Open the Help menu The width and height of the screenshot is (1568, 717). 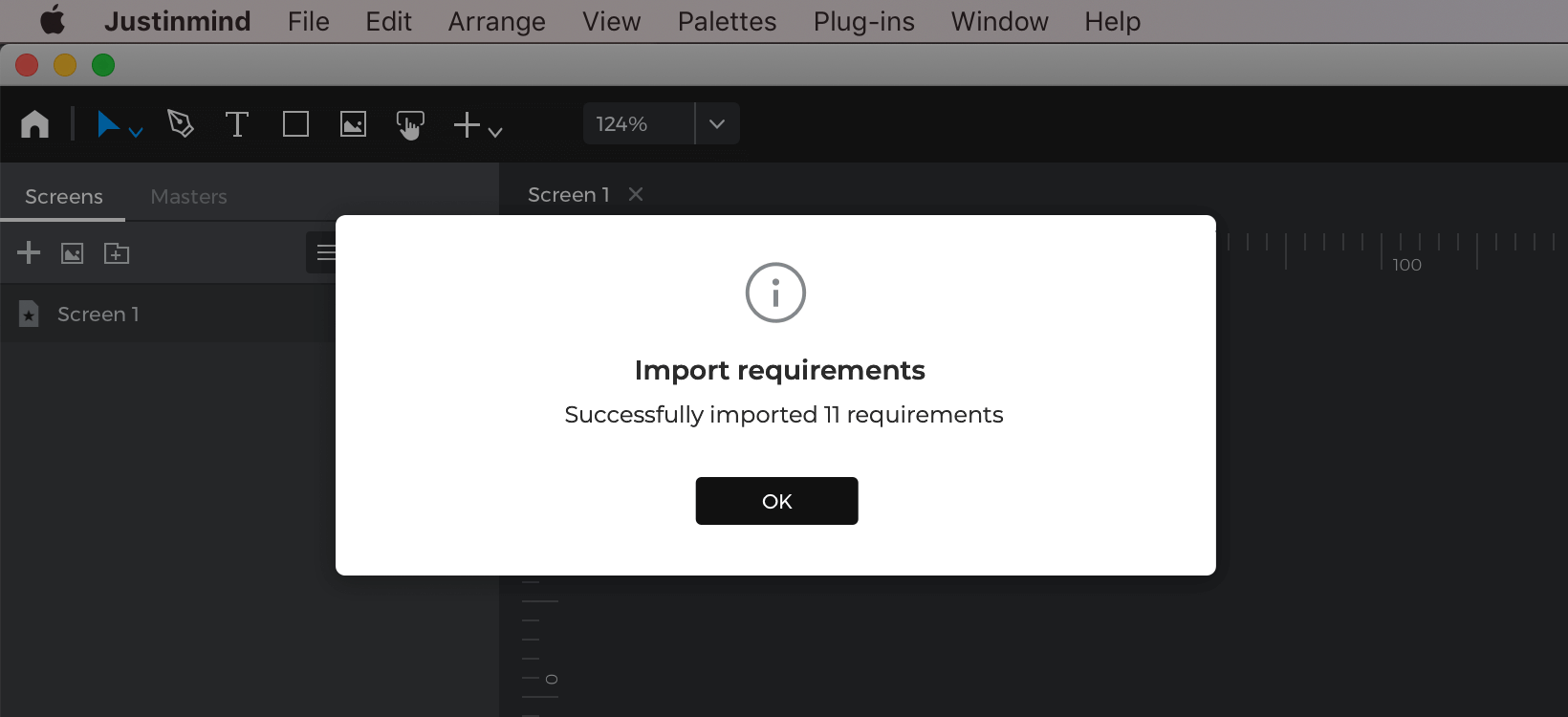(1113, 21)
